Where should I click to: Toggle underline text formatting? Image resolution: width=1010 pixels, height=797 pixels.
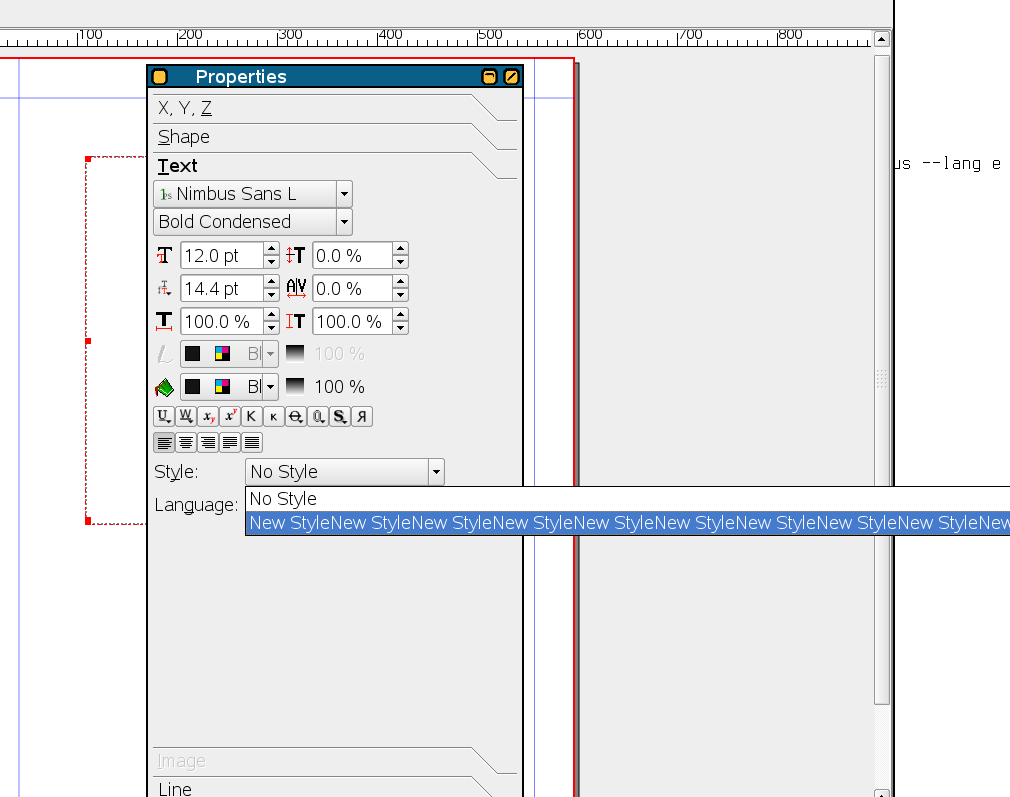pos(163,416)
